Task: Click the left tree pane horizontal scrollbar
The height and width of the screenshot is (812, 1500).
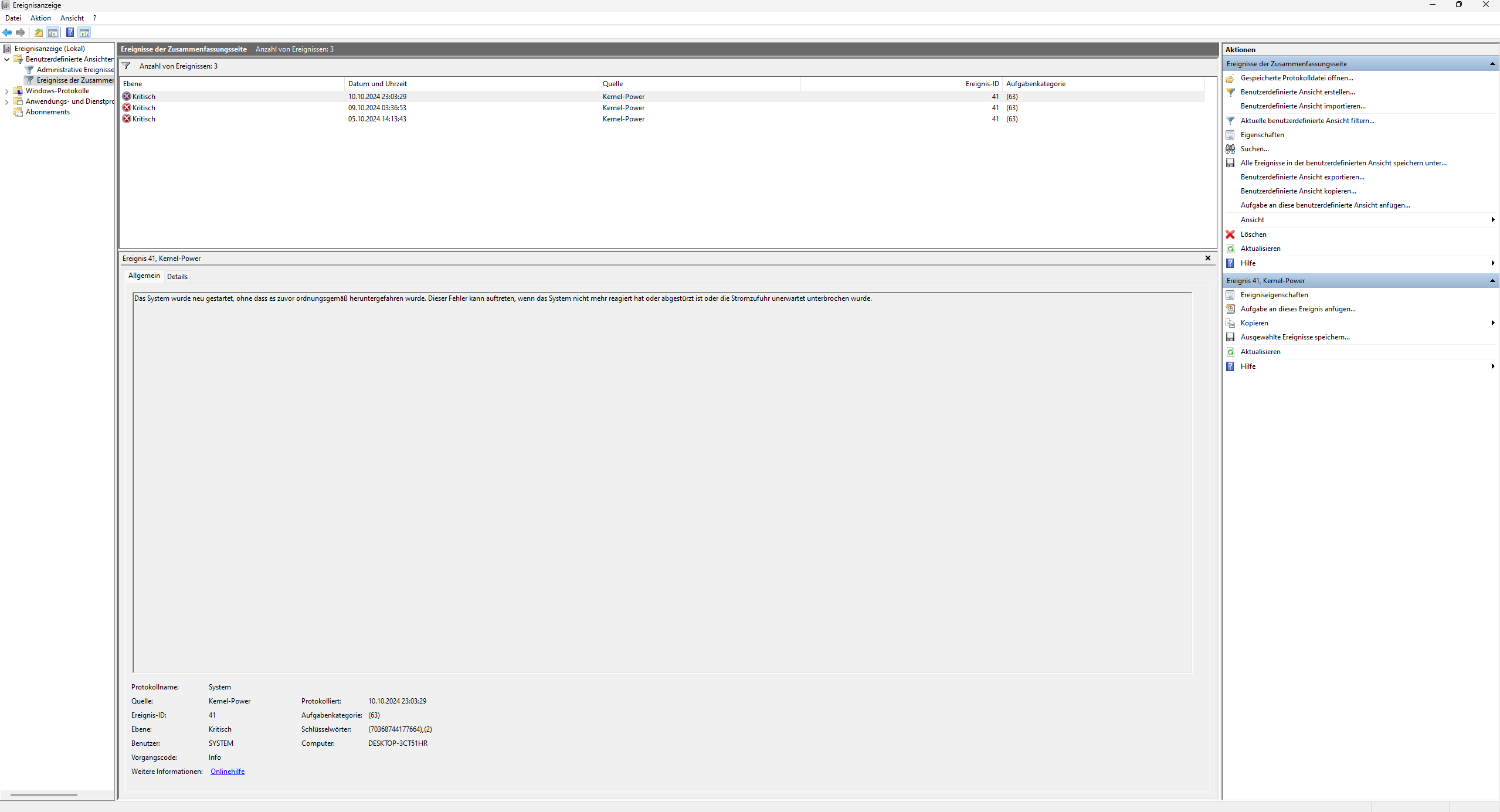Action: (44, 795)
